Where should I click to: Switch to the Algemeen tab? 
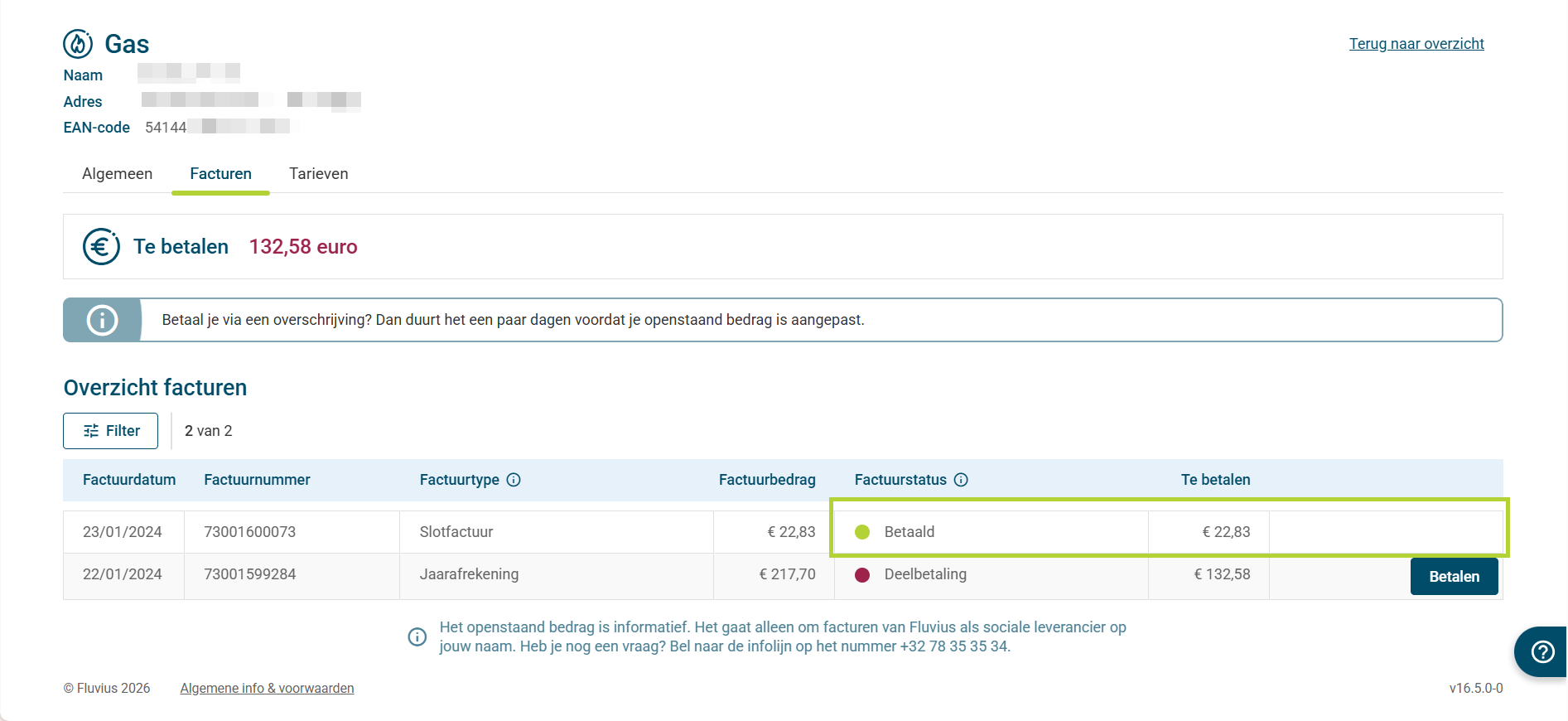tap(117, 174)
